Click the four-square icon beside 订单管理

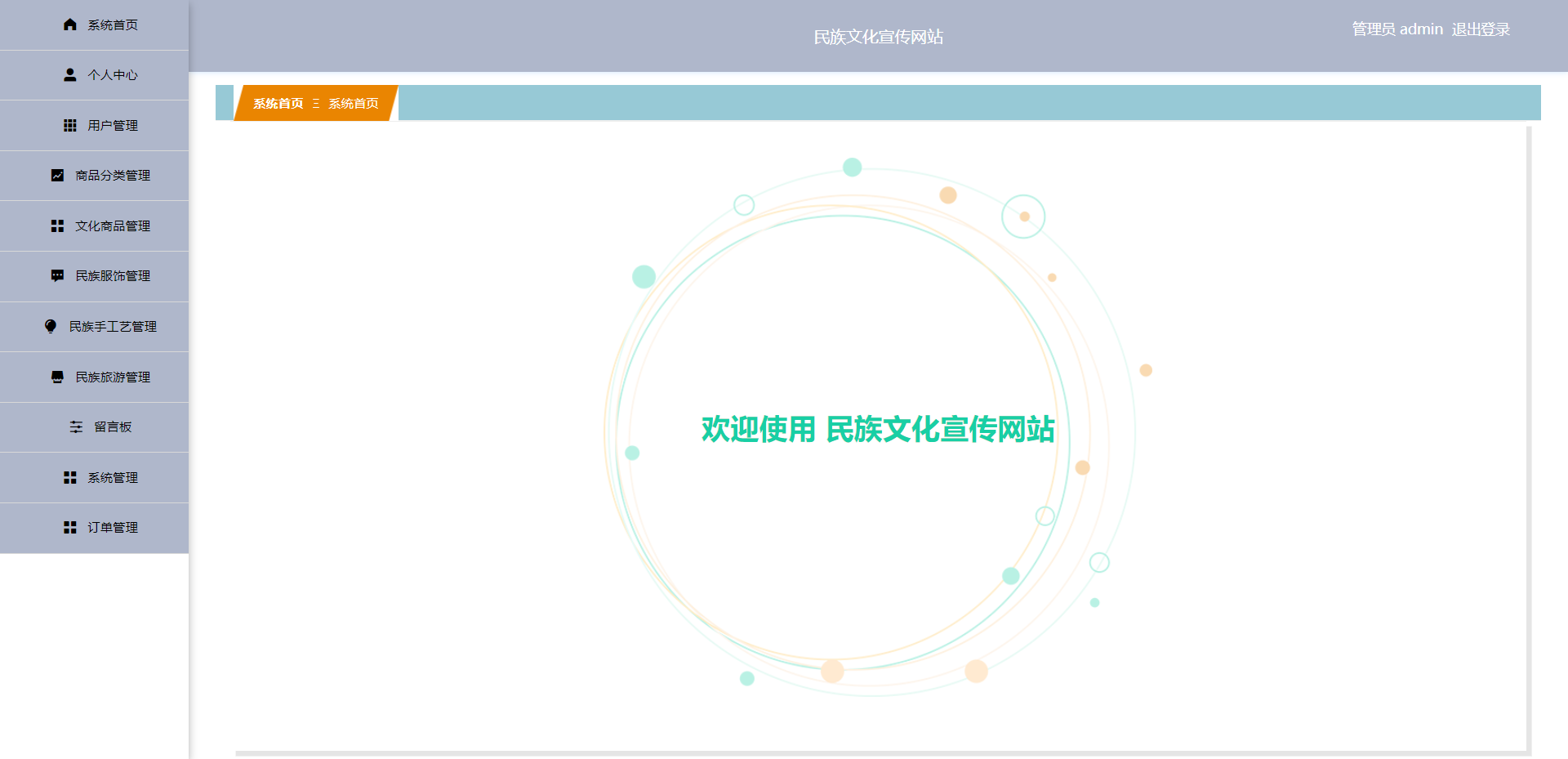point(70,528)
